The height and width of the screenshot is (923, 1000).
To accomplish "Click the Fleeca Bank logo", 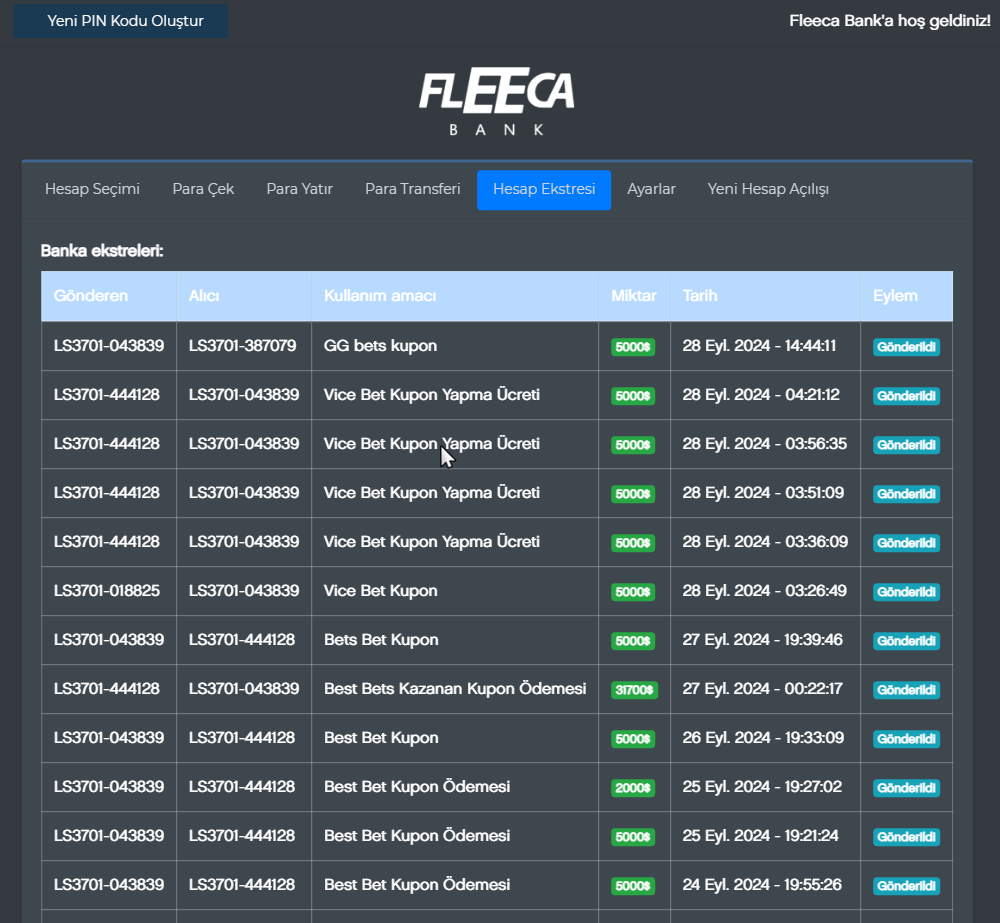I will 497,102.
